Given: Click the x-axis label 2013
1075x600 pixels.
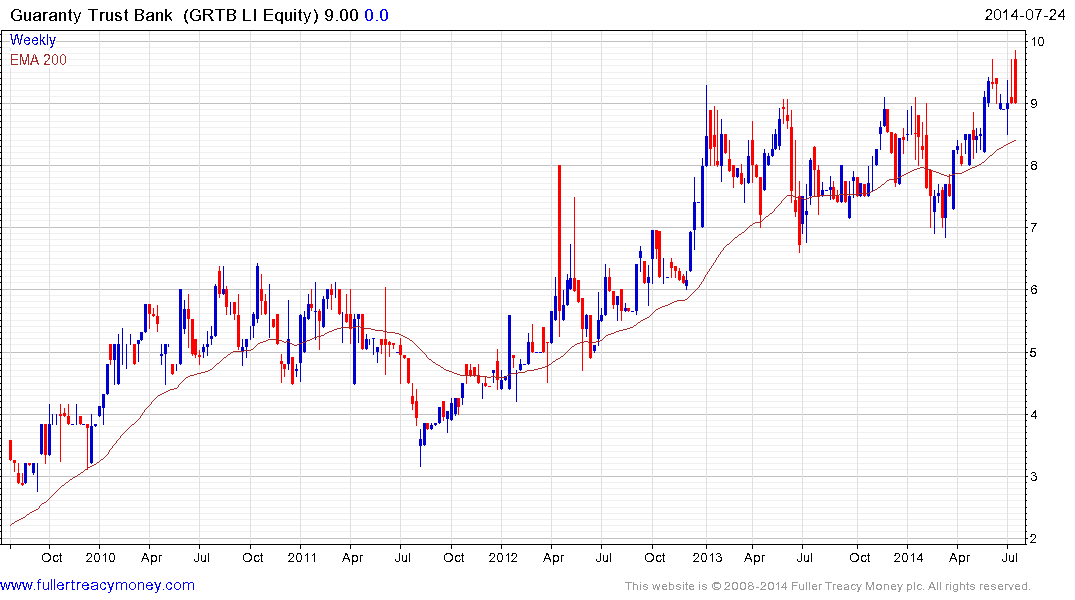Looking at the screenshot, I should point(706,557).
